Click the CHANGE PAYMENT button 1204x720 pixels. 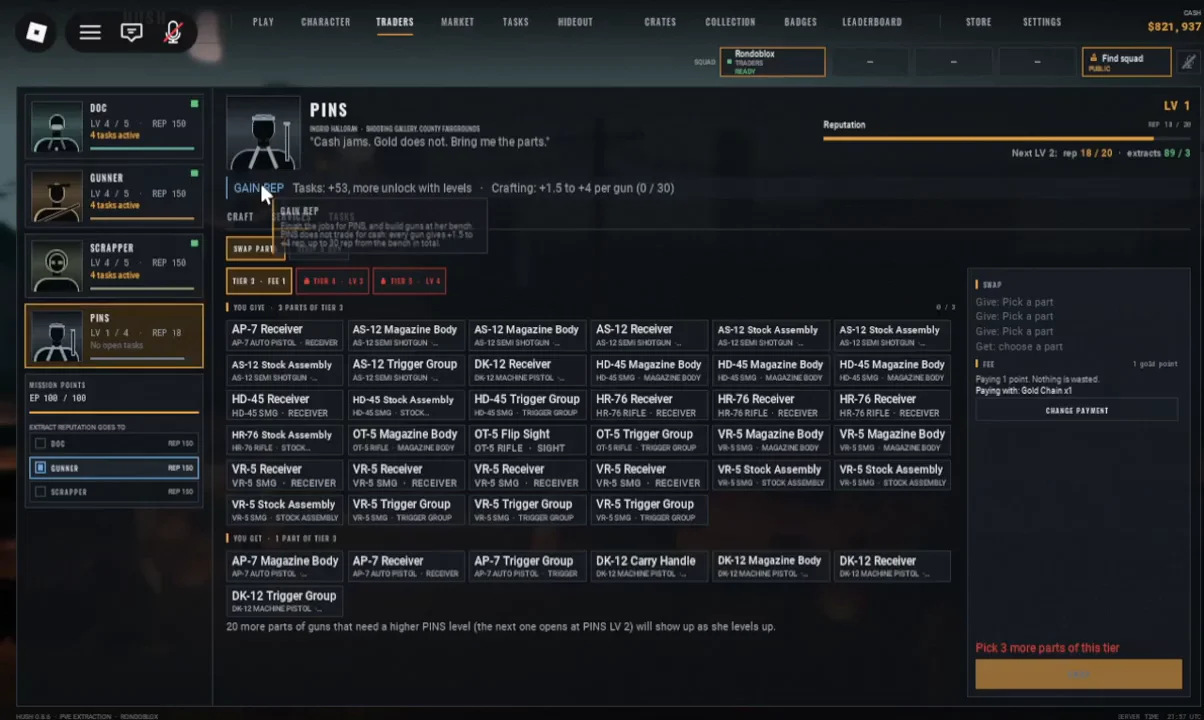pyautogui.click(x=1077, y=411)
